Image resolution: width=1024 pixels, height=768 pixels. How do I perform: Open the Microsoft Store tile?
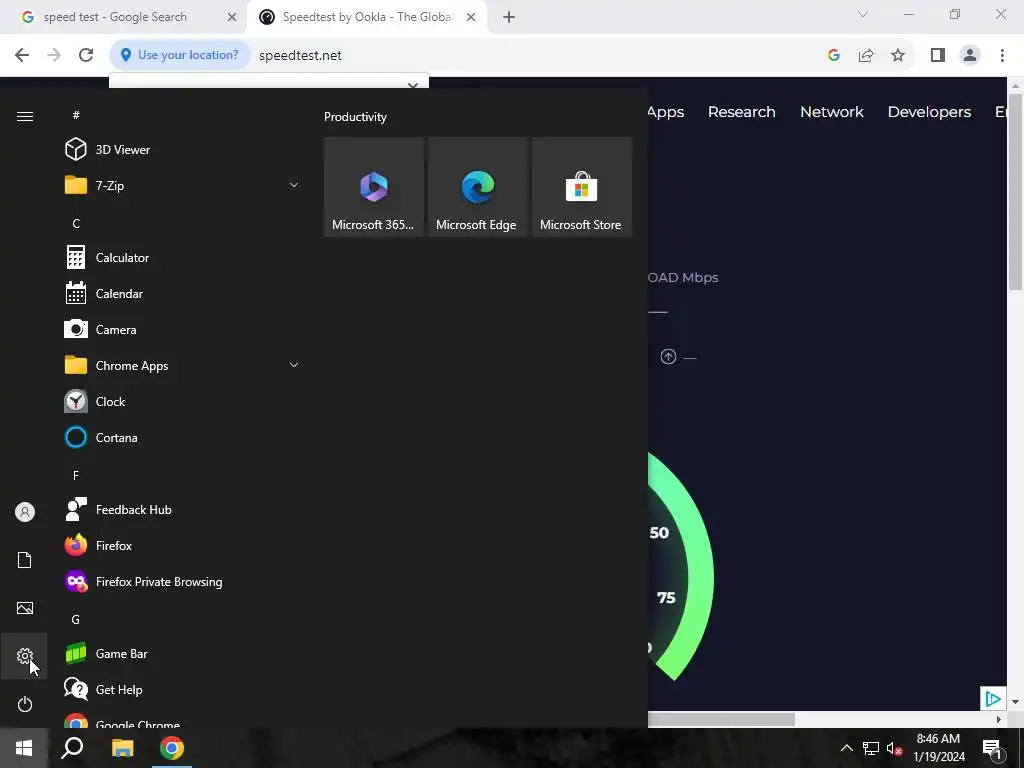[x=581, y=187]
